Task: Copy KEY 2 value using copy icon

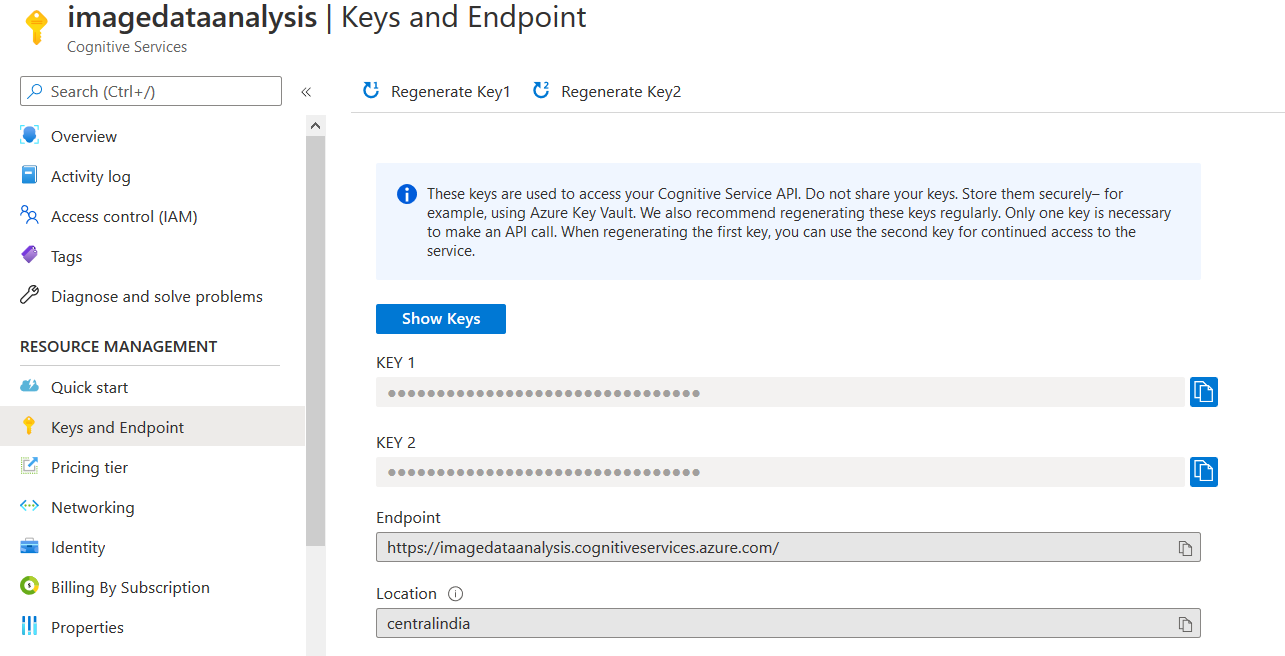Action: point(1203,472)
